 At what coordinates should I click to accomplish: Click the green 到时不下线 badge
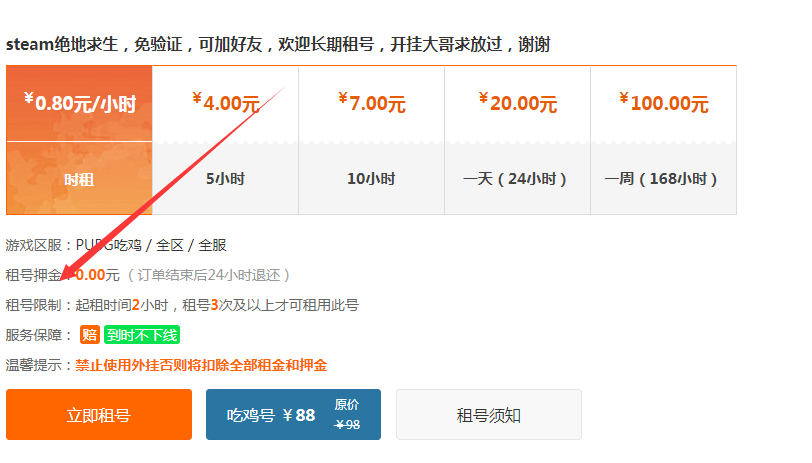point(142,335)
